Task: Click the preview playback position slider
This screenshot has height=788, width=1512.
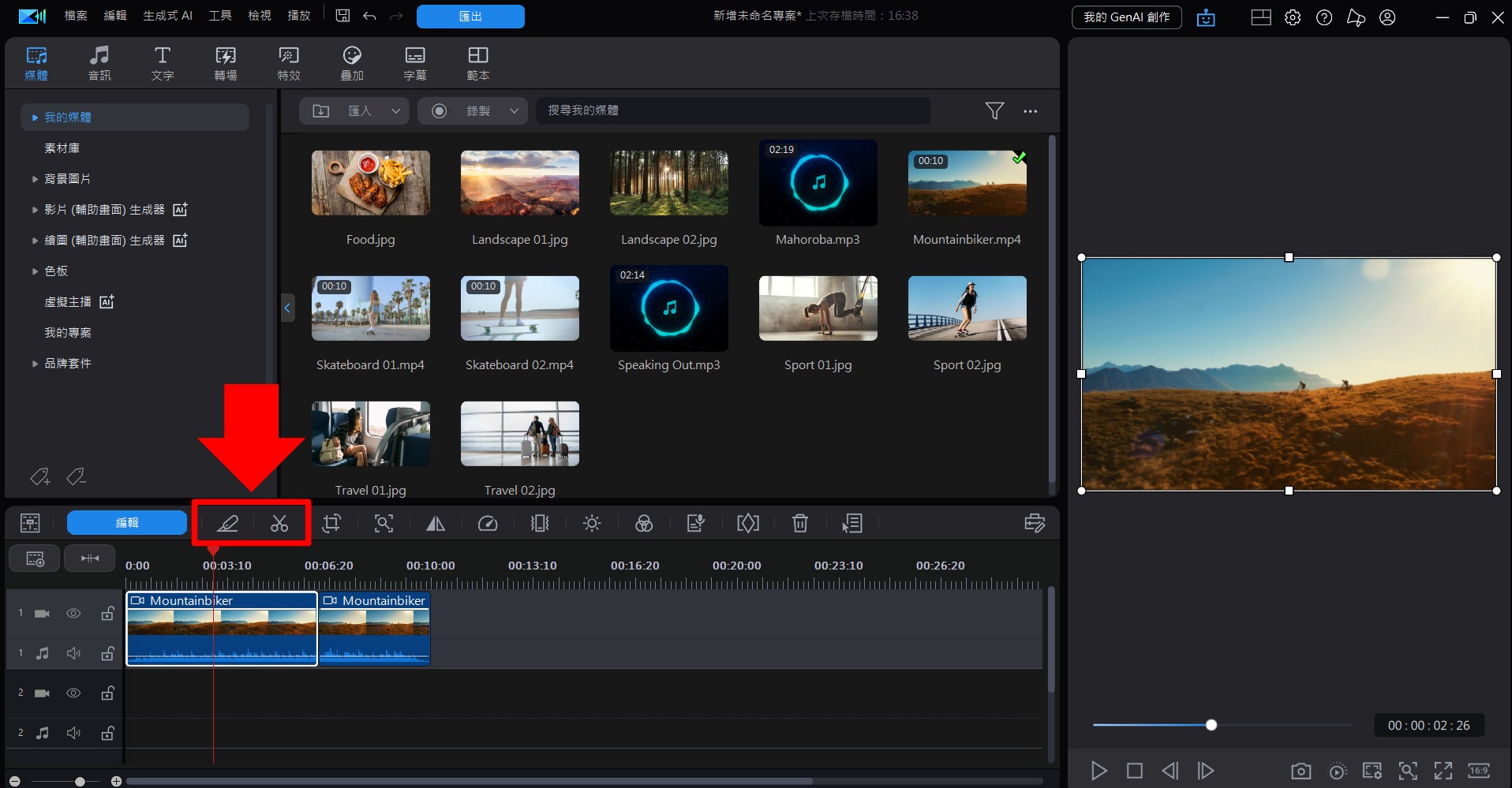Action: [x=1211, y=725]
